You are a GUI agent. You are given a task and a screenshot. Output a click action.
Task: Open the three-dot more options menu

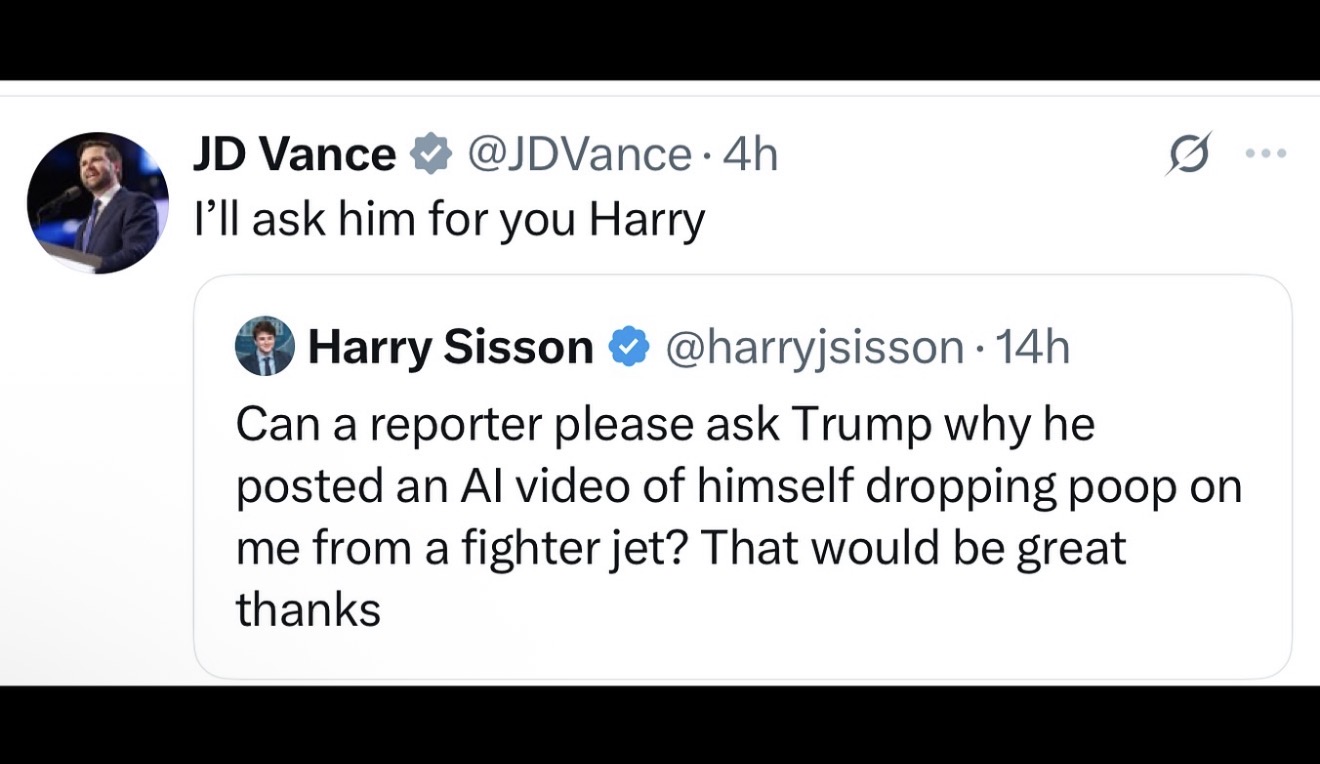point(1267,155)
